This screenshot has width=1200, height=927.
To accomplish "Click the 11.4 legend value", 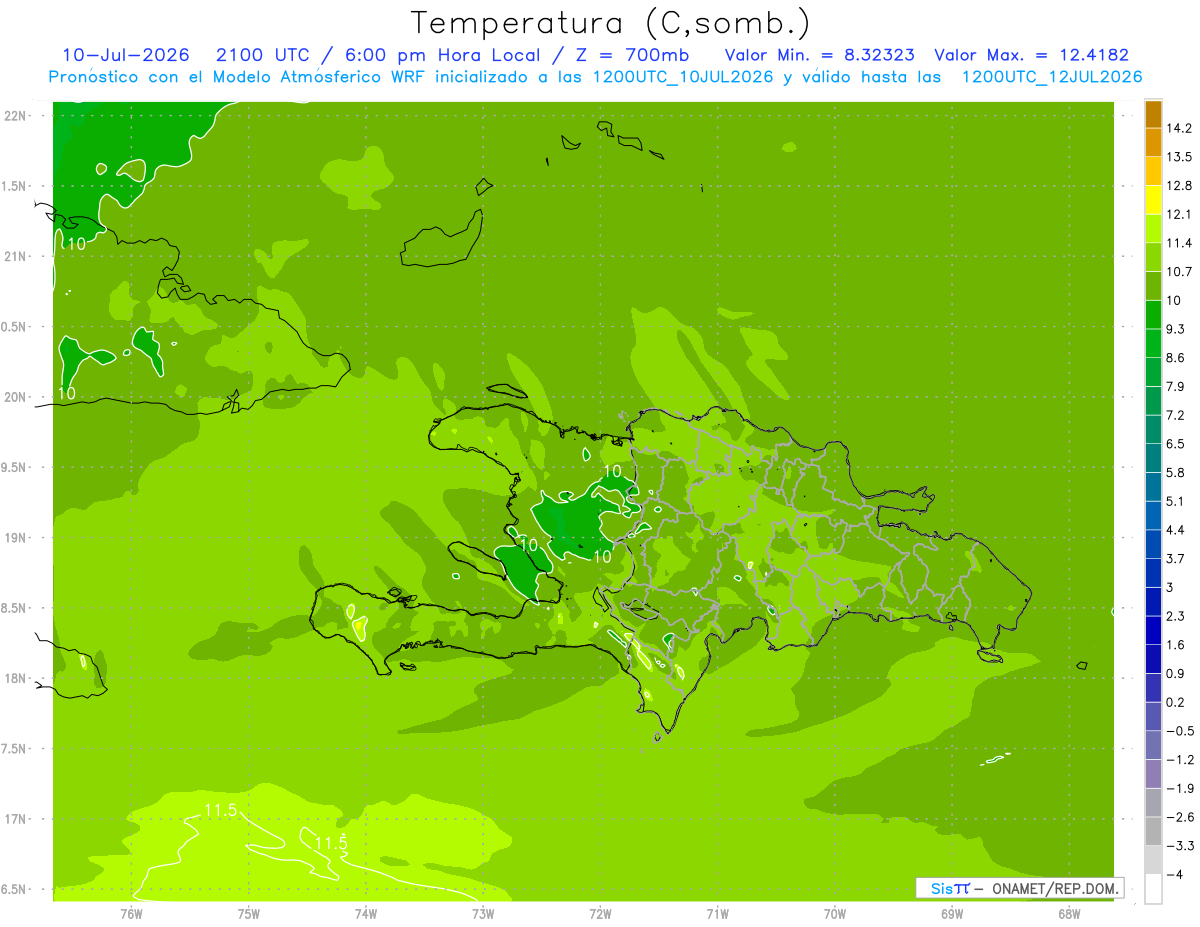I will pyautogui.click(x=1180, y=243).
